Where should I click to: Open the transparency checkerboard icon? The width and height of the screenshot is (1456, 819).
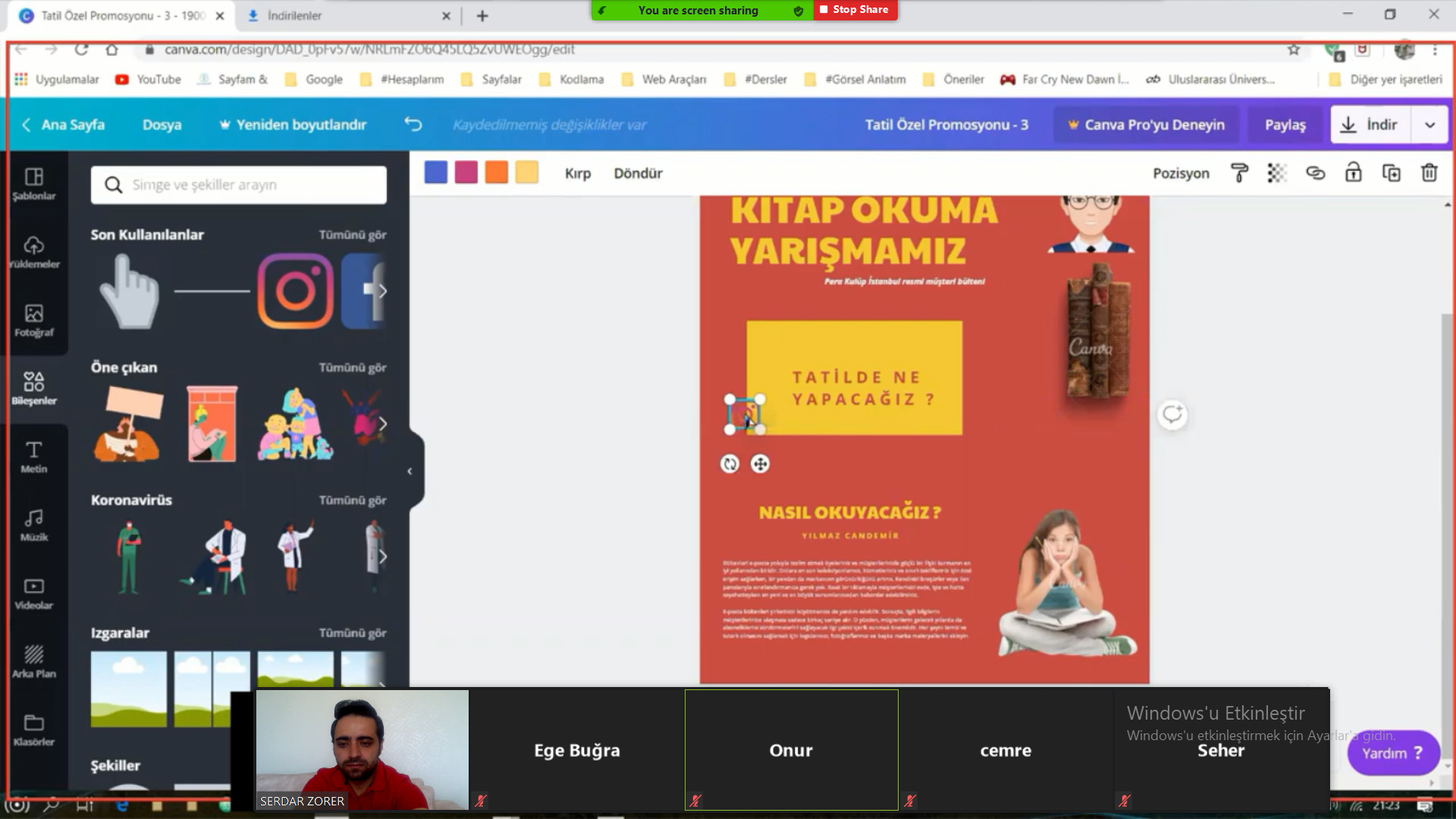click(1277, 173)
